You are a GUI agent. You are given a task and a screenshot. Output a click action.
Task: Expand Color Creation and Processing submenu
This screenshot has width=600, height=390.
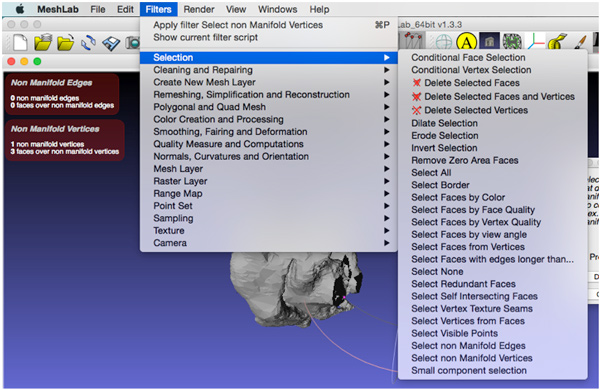269,119
